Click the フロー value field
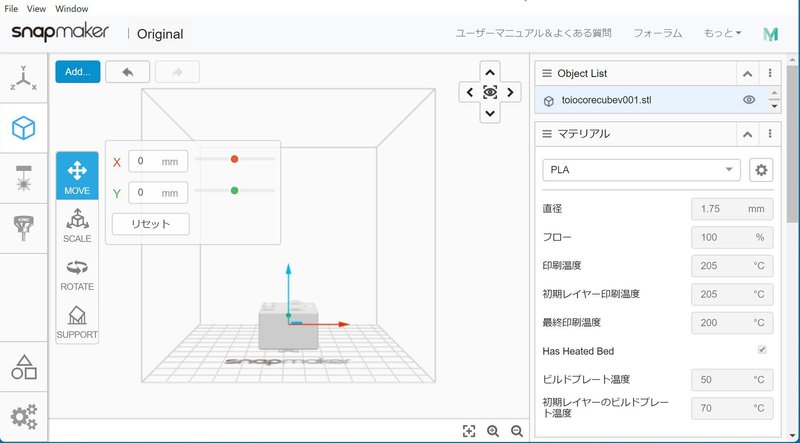 pyautogui.click(x=732, y=237)
